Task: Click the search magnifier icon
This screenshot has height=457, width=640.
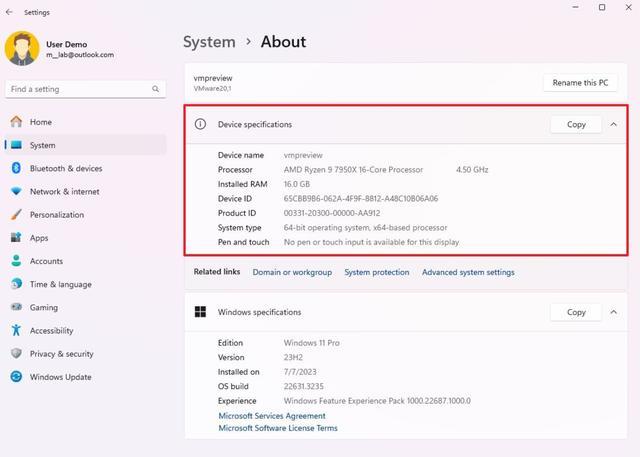Action: (x=156, y=89)
